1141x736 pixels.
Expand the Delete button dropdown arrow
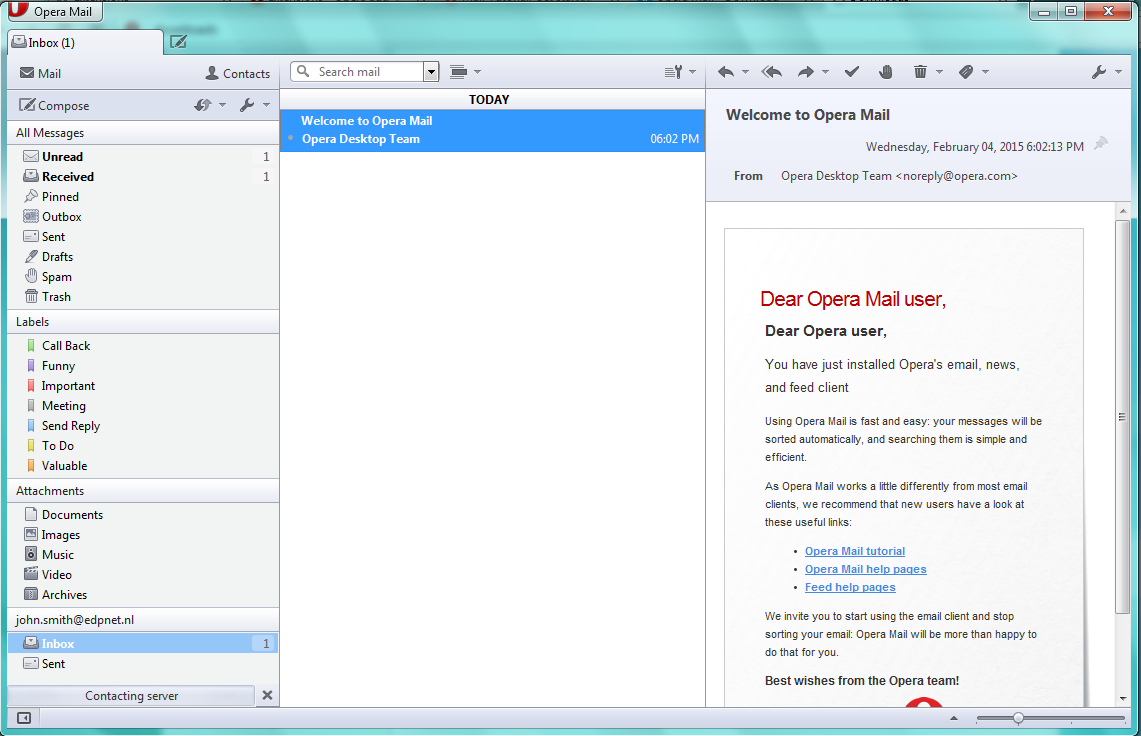coord(939,72)
